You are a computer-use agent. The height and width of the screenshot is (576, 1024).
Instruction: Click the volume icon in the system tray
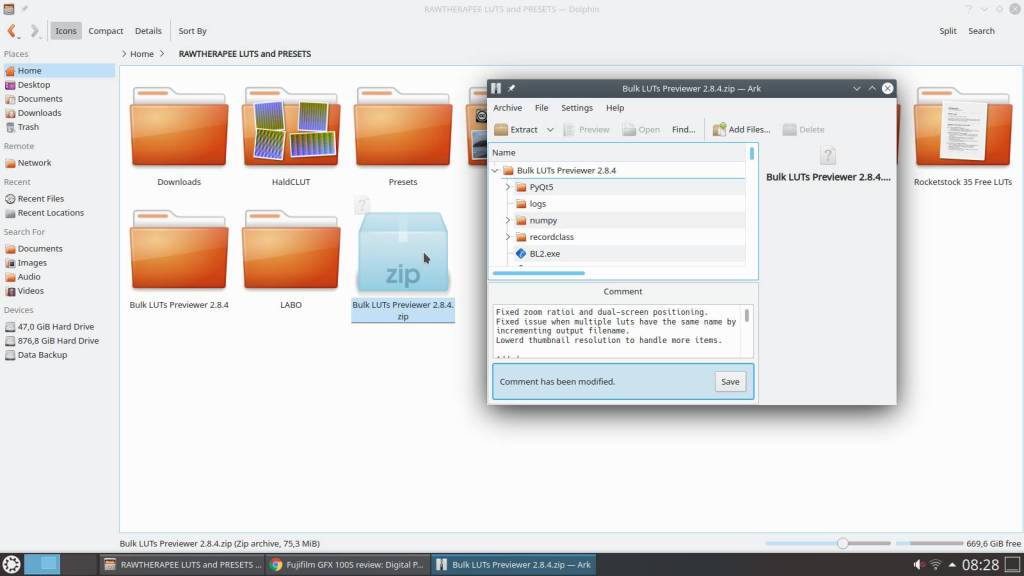(x=918, y=564)
